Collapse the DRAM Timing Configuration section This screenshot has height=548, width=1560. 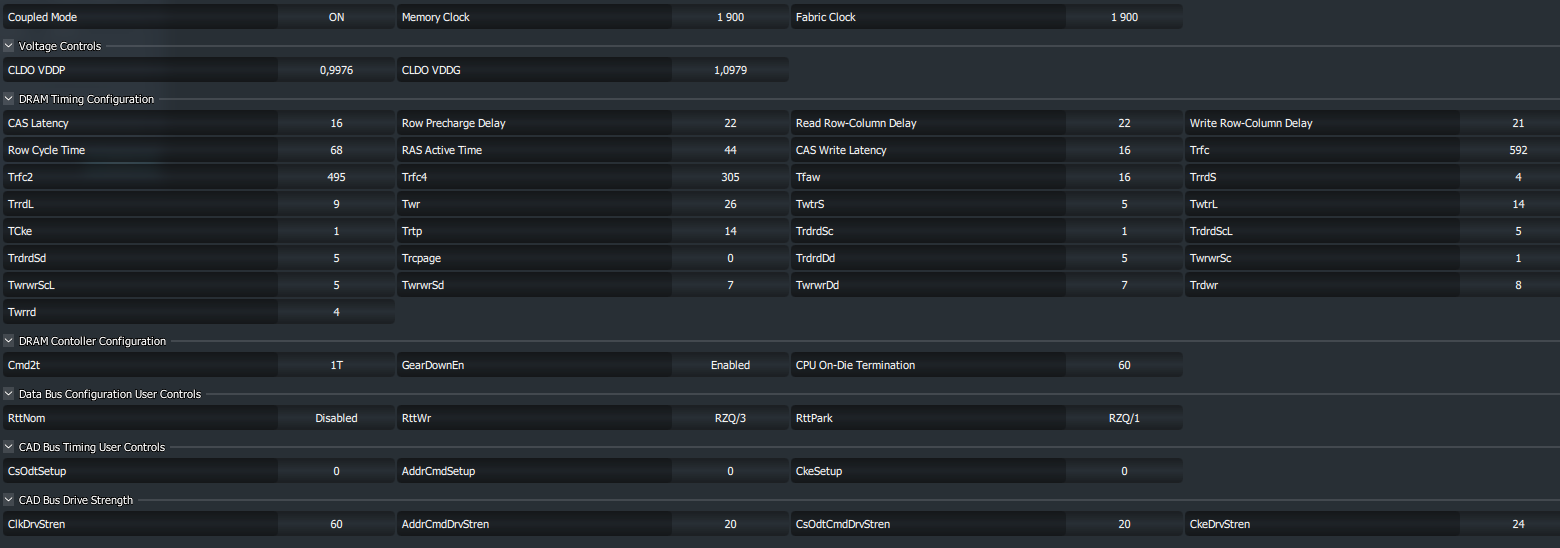[x=9, y=99]
